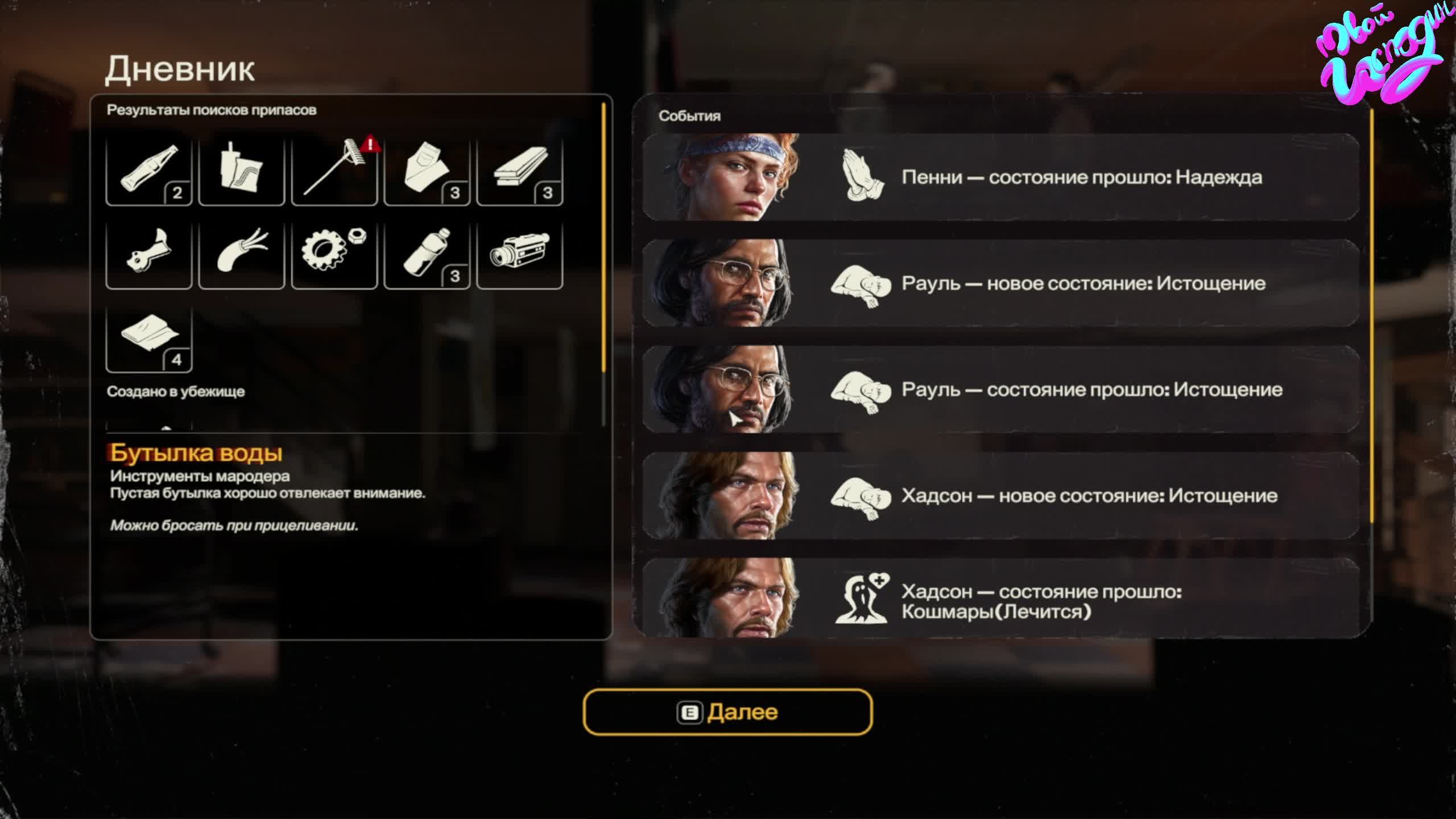This screenshot has height=819, width=1456.
Task: Open Penny's event entry about Надежда
Action: pyautogui.click(x=1001, y=177)
